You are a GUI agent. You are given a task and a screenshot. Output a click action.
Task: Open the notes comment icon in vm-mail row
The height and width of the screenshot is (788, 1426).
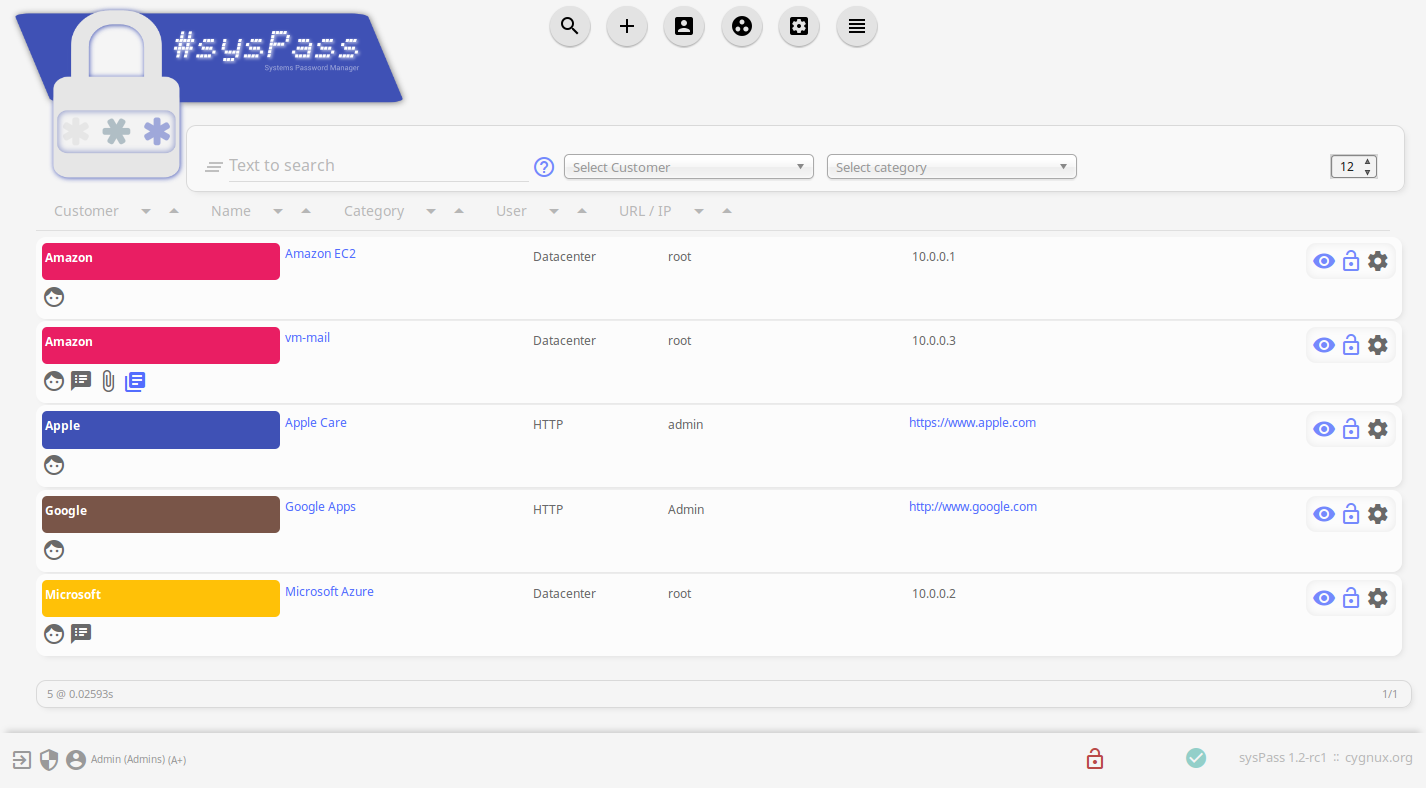pyautogui.click(x=81, y=381)
